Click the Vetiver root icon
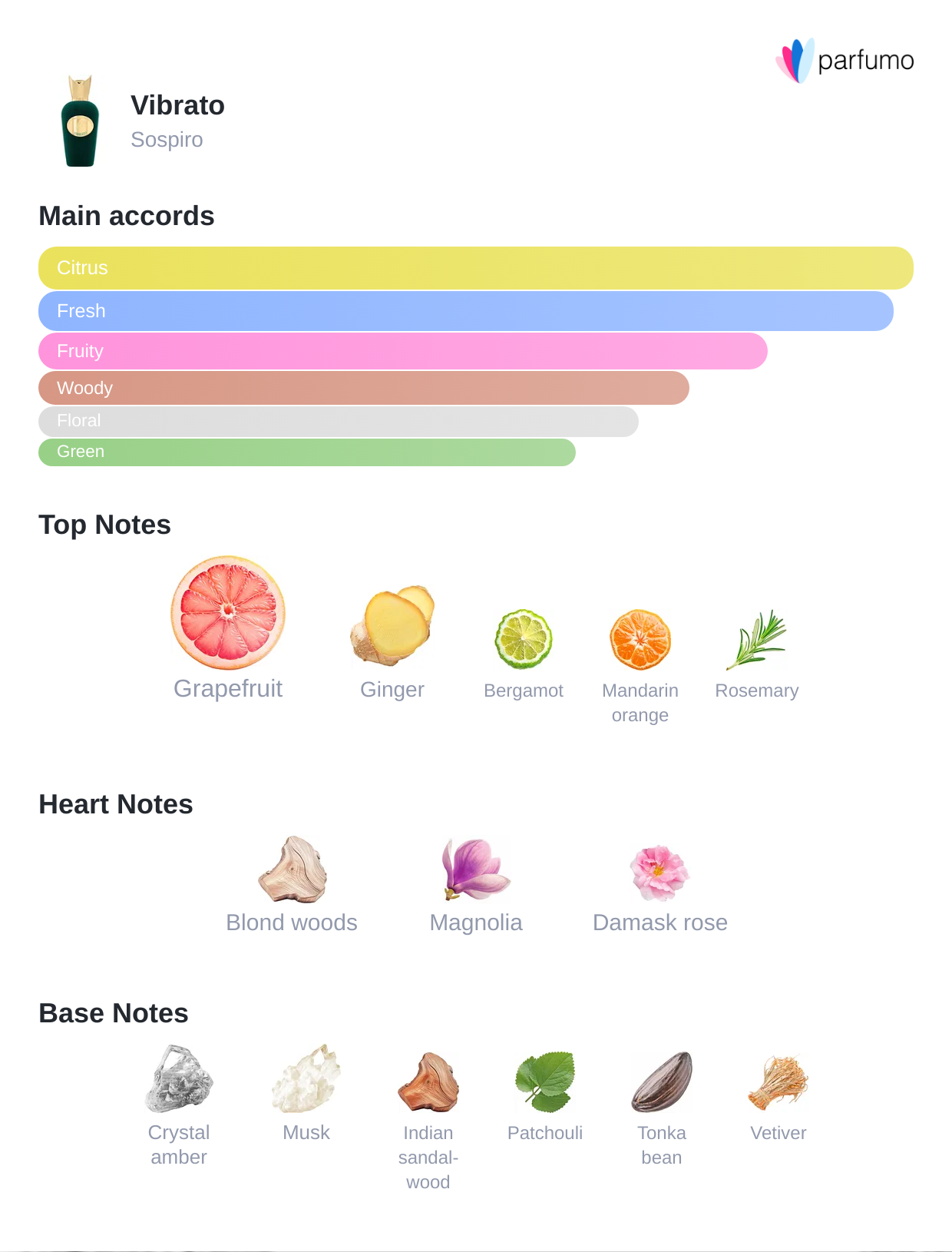 pos(778,1083)
